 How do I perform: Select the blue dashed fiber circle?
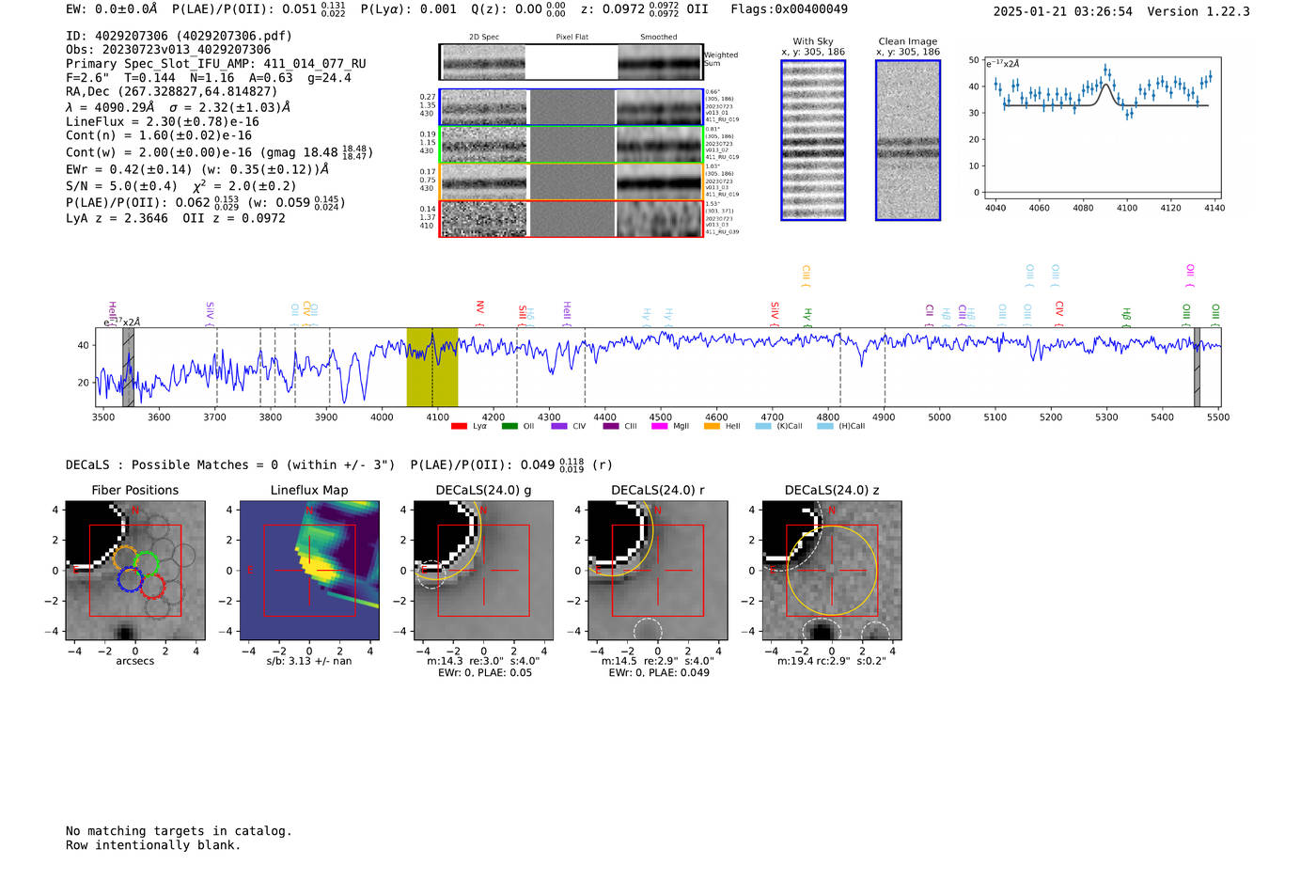point(130,580)
